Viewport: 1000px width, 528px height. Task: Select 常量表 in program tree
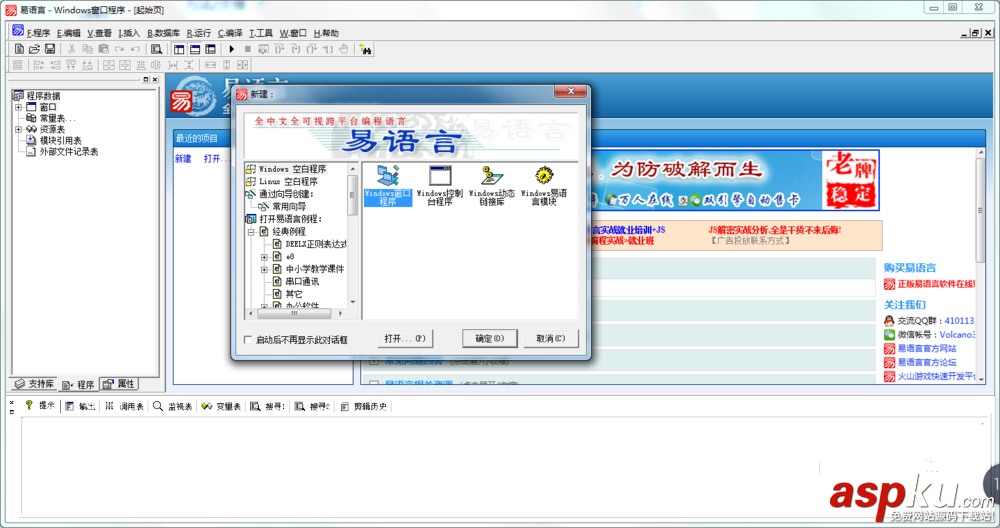coord(56,119)
